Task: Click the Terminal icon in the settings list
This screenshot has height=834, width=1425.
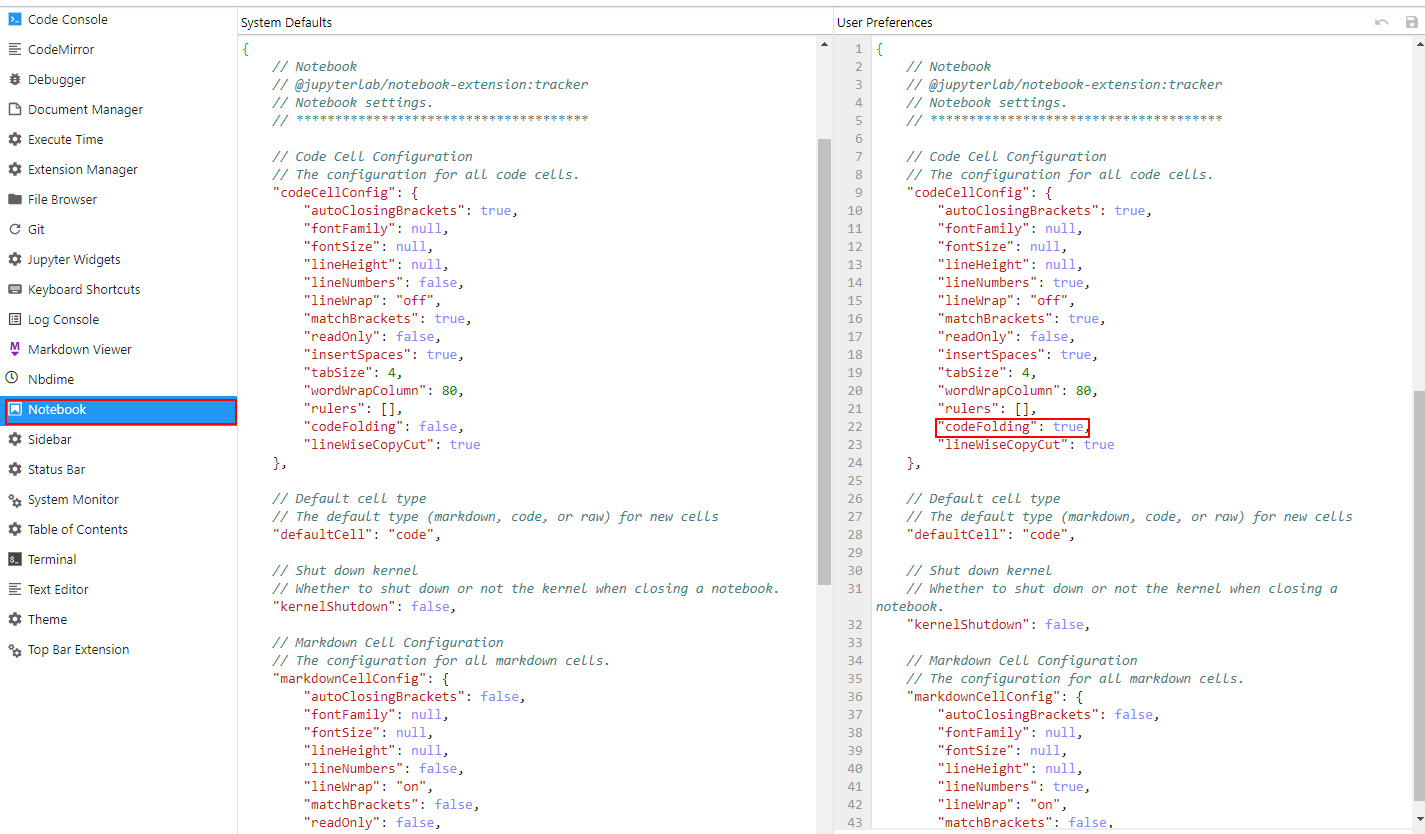Action: click(17, 559)
